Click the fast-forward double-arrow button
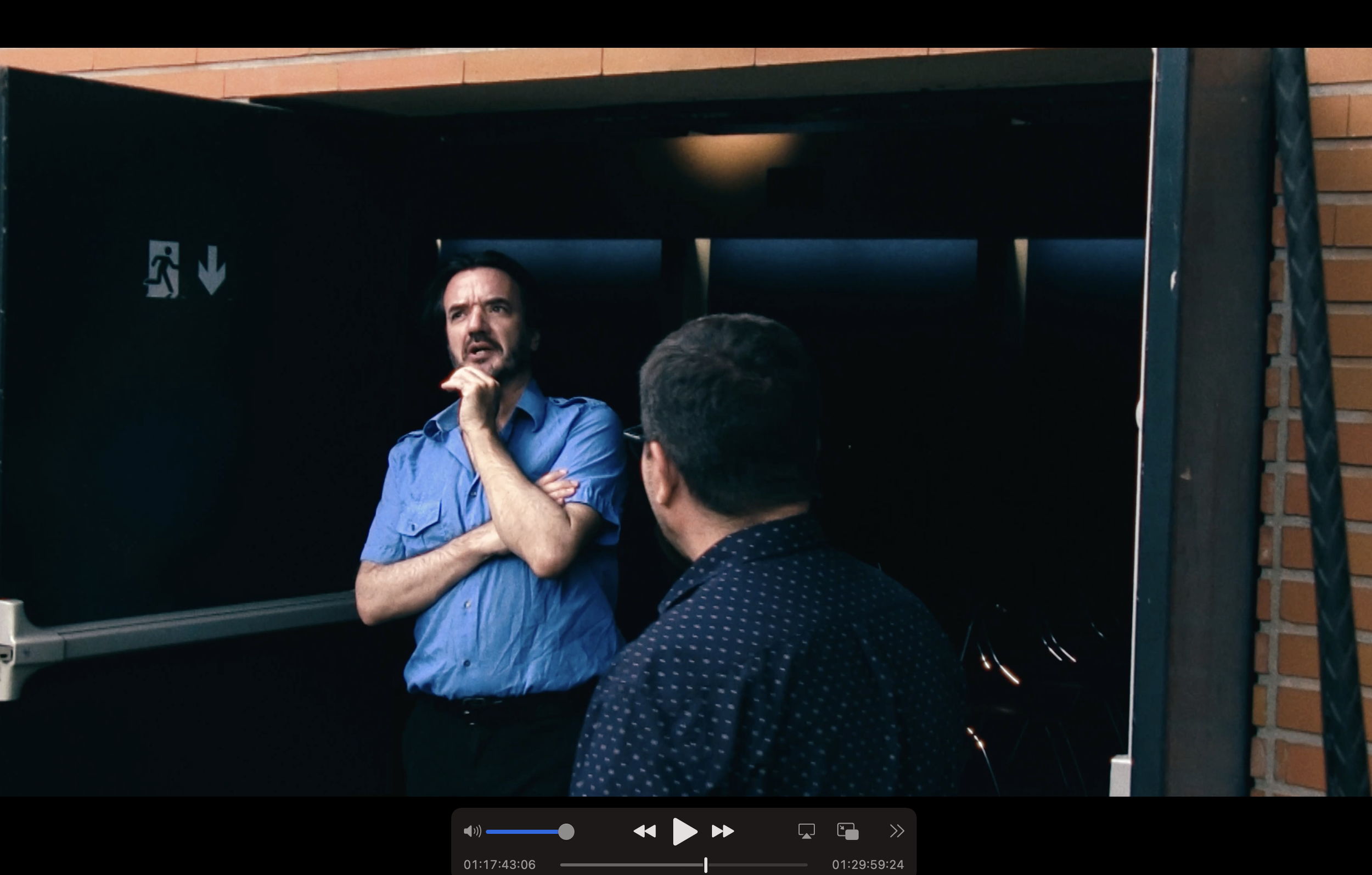This screenshot has height=875, width=1372. (x=722, y=832)
